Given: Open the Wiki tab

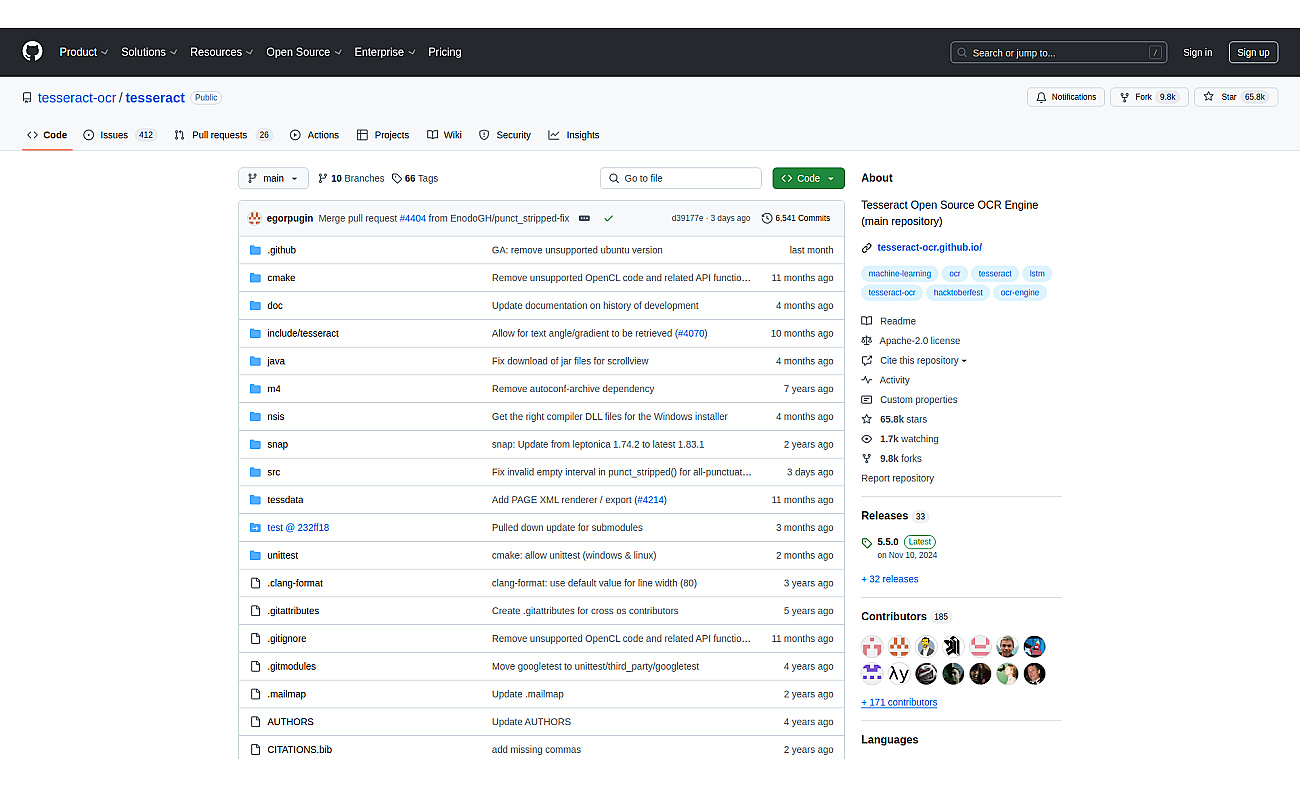Looking at the screenshot, I should coord(444,135).
